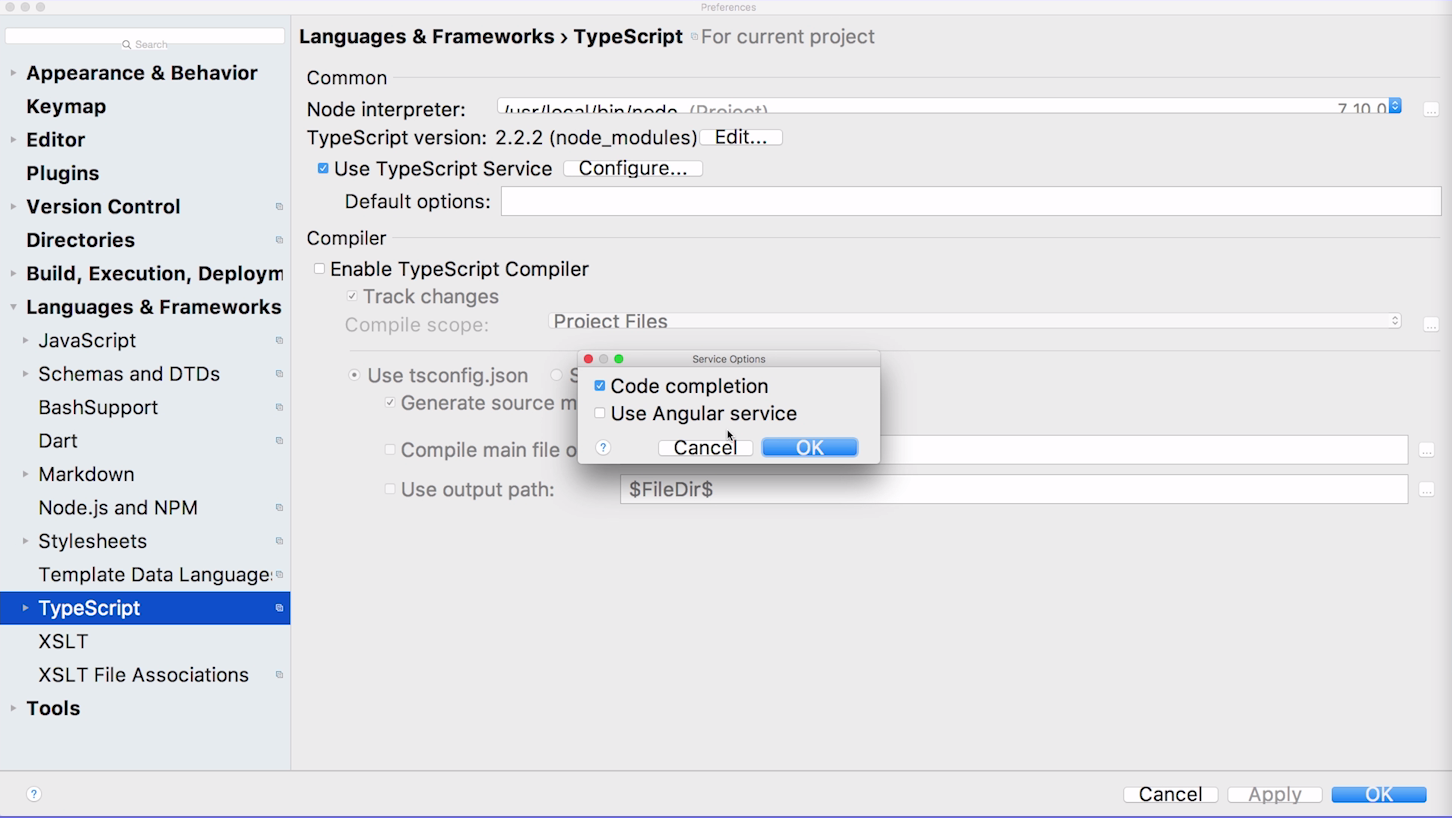Click project-level icon on TypeScript row
1452x818 pixels.
279,609
